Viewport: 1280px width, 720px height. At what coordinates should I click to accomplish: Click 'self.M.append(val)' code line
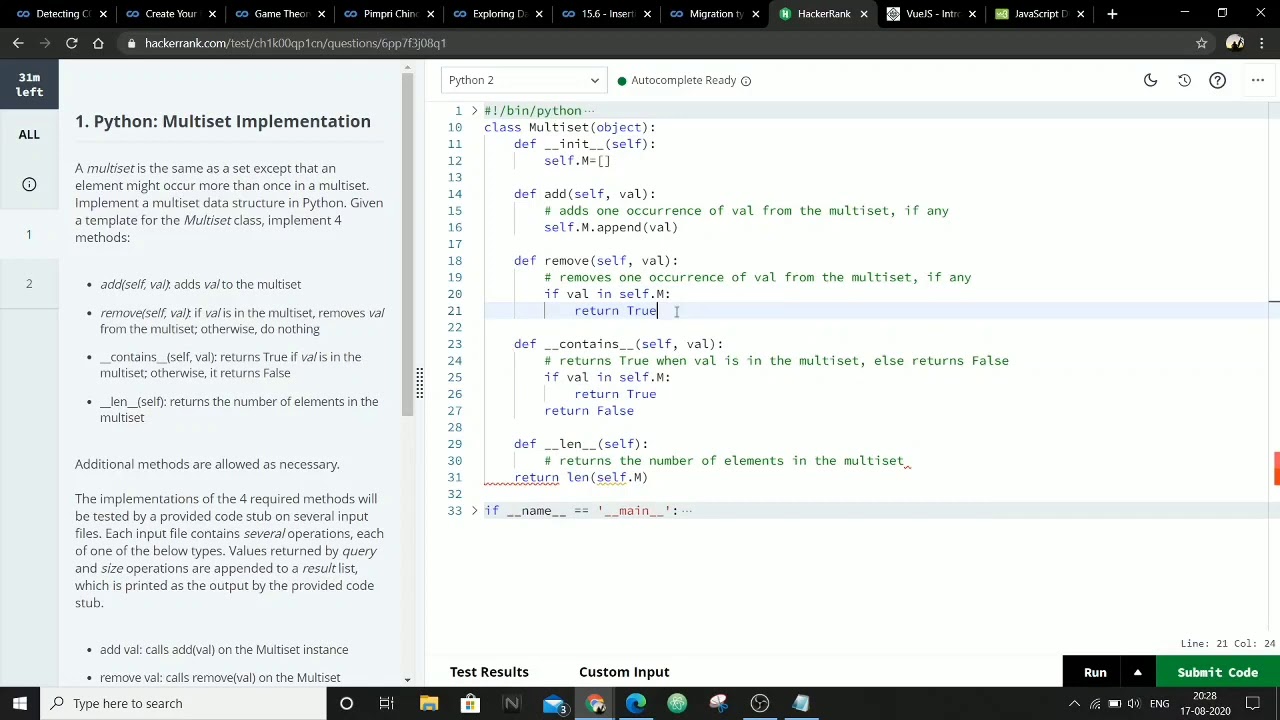[611, 228]
